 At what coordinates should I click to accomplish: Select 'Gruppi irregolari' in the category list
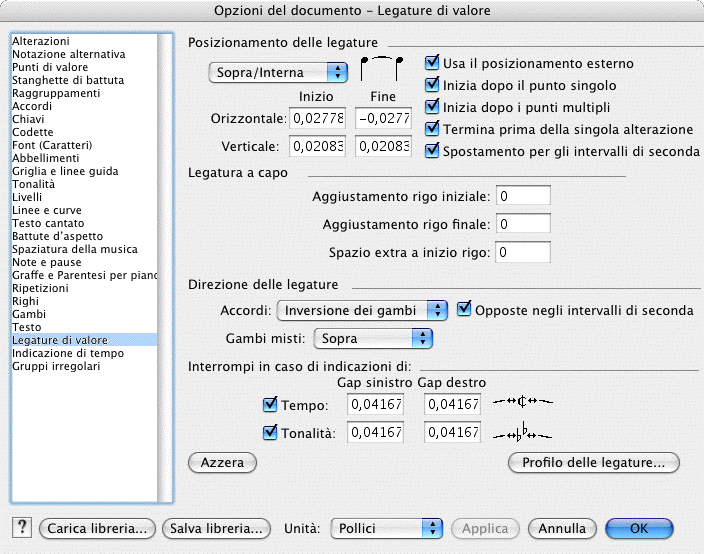[56, 366]
